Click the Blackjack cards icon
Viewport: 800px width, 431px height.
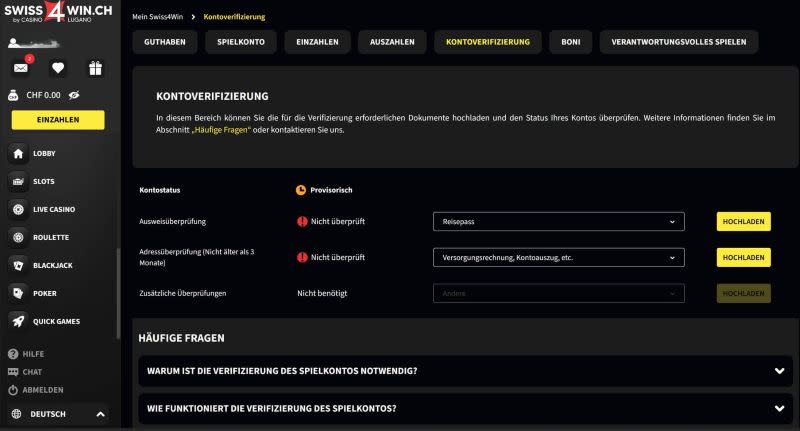coord(18,265)
